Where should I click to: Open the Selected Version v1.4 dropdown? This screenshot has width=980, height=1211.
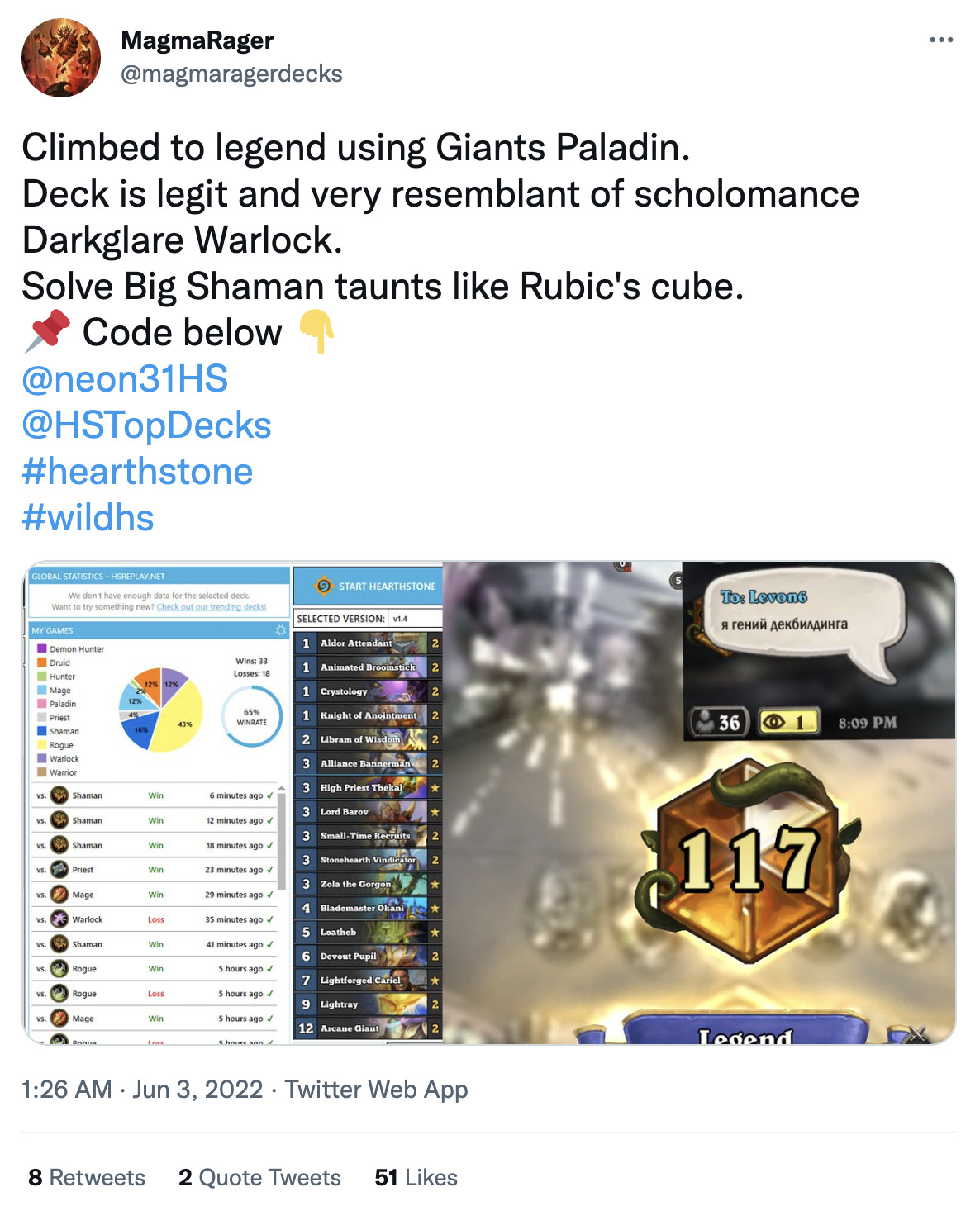[416, 618]
